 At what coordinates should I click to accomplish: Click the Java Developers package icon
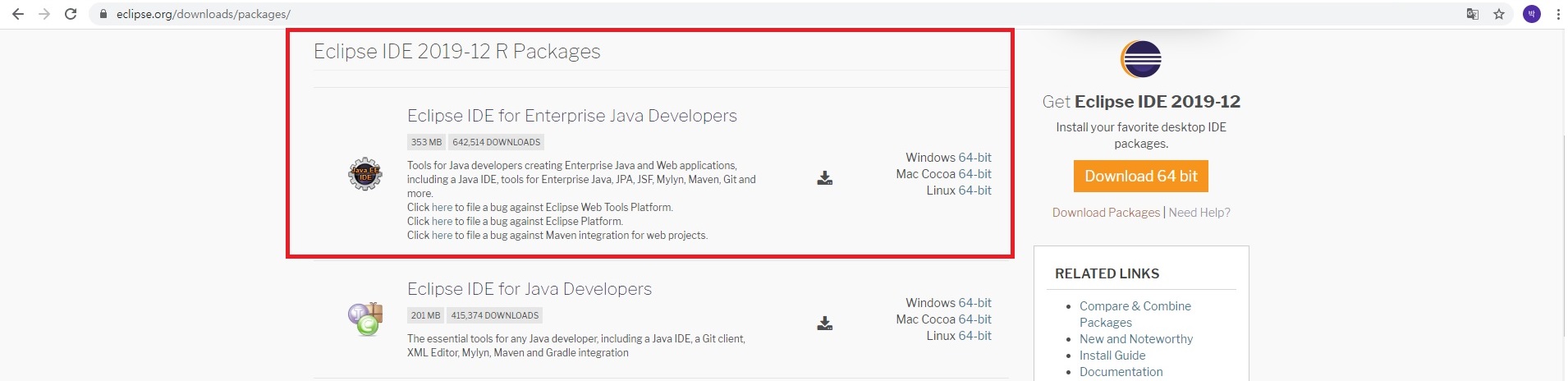click(365, 319)
